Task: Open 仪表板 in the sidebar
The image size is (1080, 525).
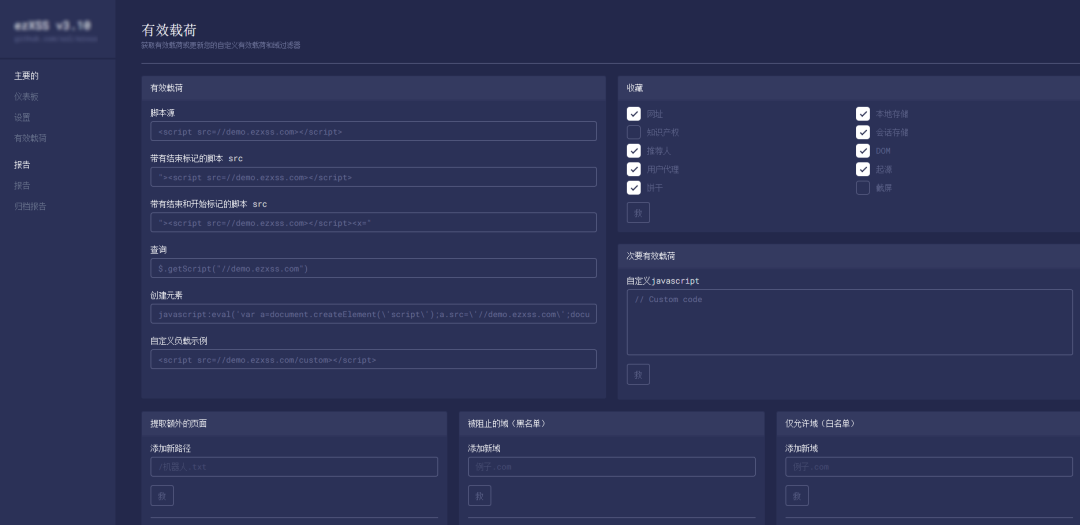Action: pyautogui.click(x=26, y=96)
